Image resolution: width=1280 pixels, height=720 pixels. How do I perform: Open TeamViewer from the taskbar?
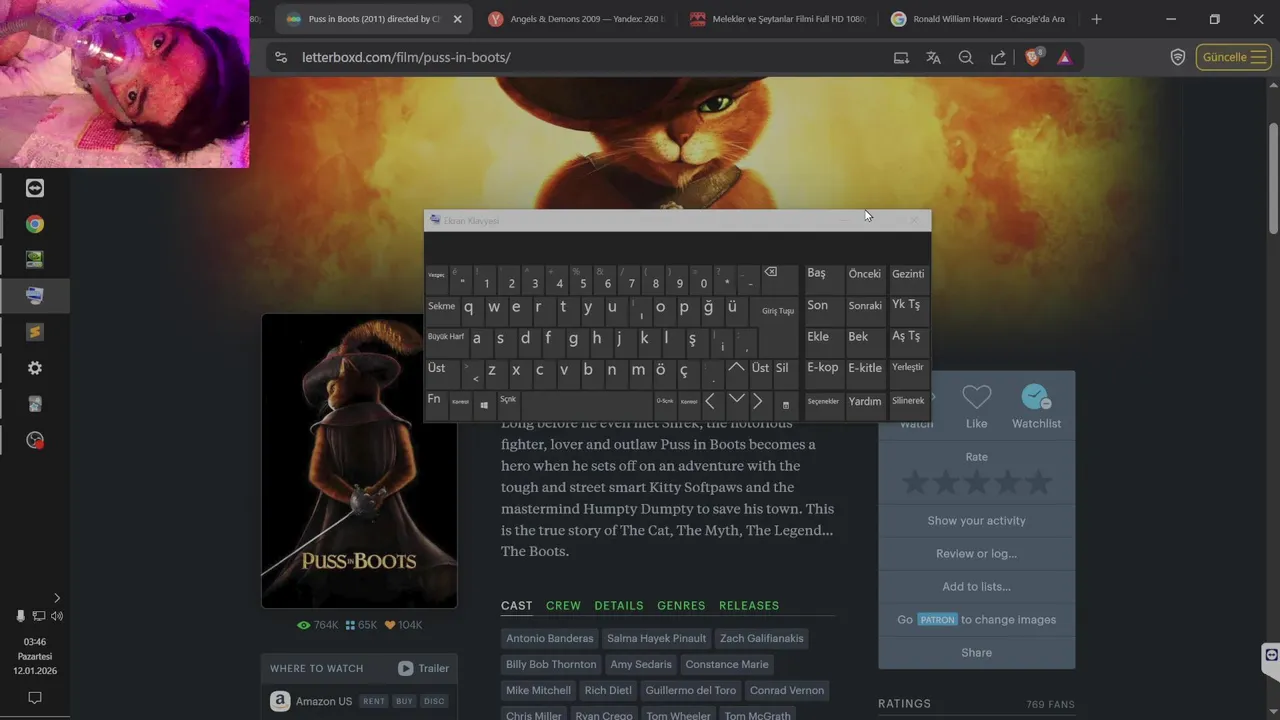(x=35, y=188)
